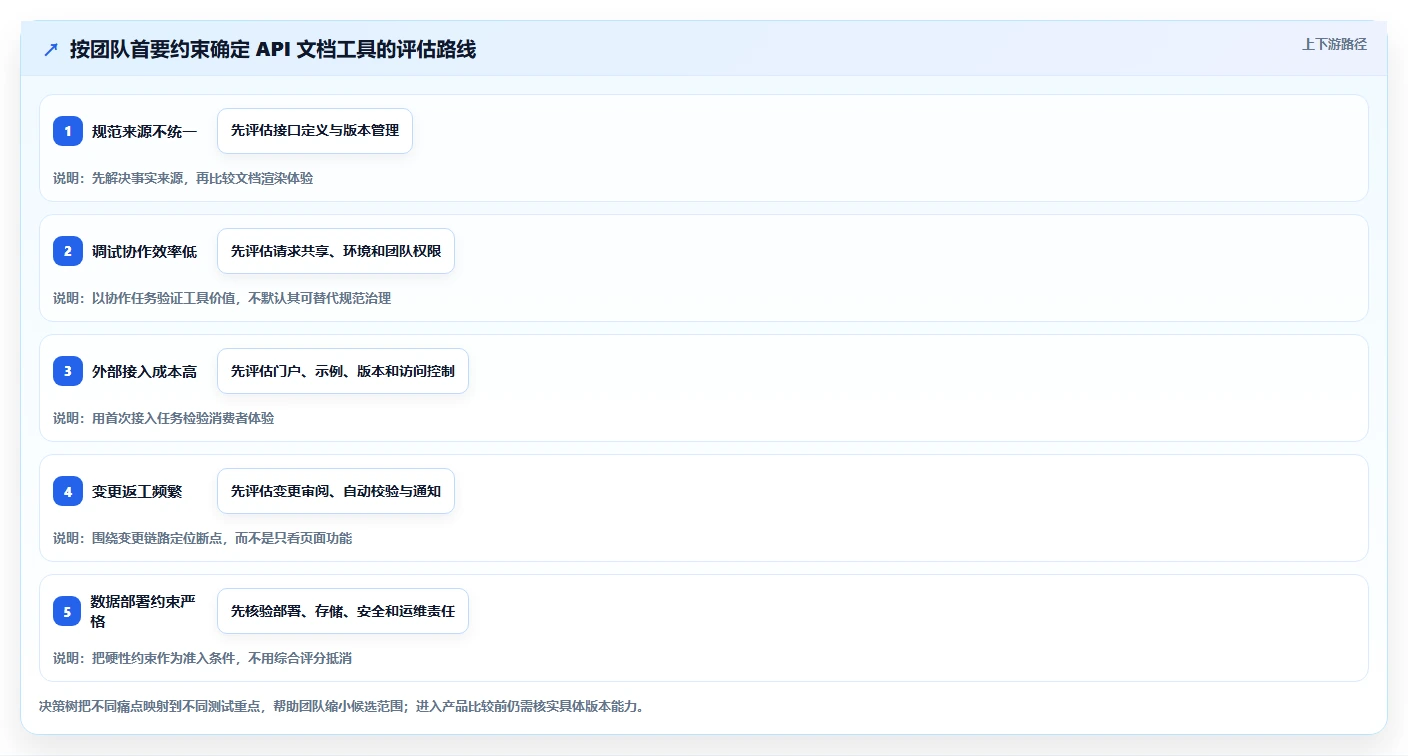Viewport: 1408px width, 756px height.
Task: Click the step 2 number badge
Action: (68, 251)
